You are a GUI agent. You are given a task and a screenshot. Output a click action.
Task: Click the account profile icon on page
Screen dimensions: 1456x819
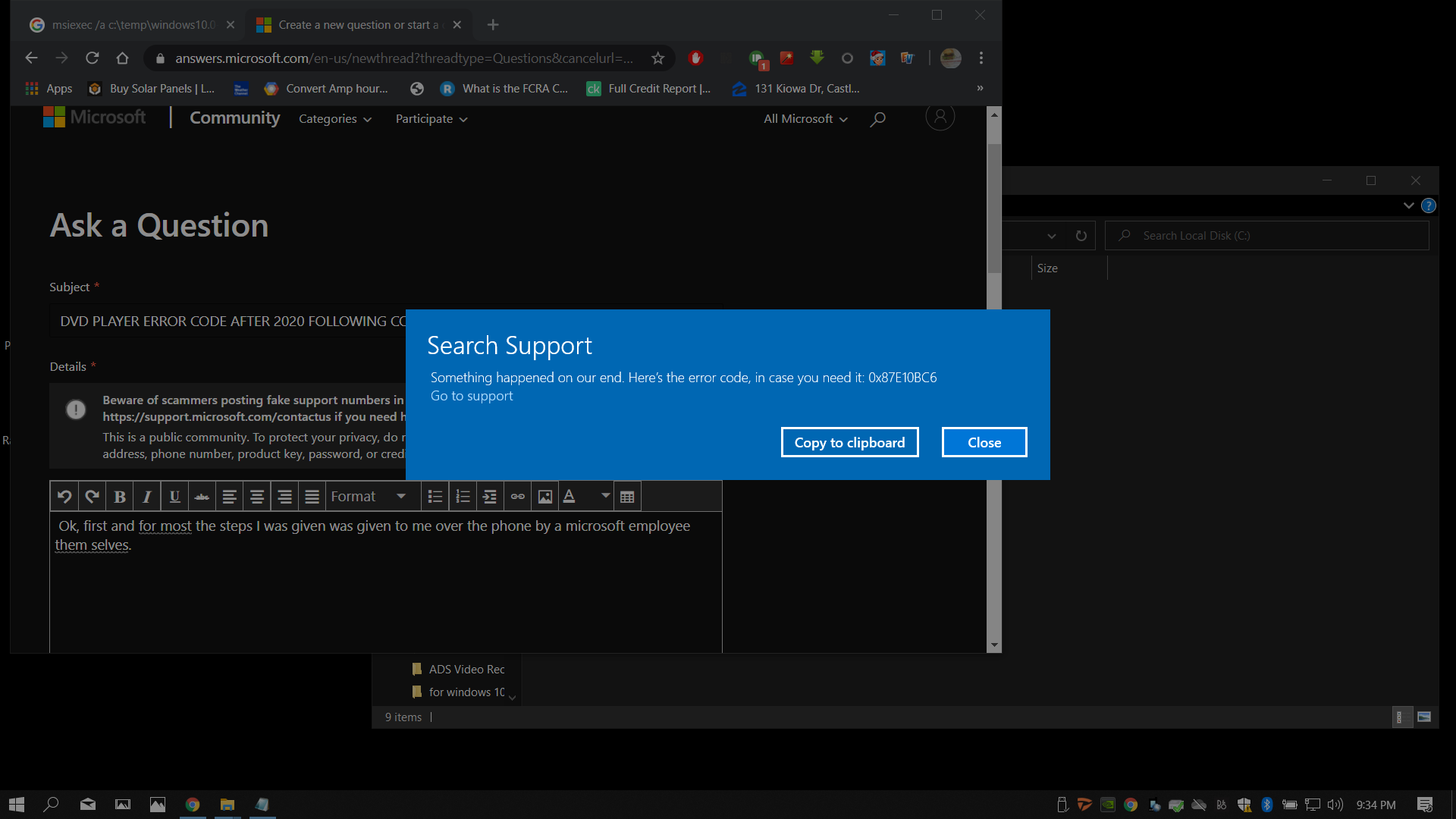click(x=940, y=117)
